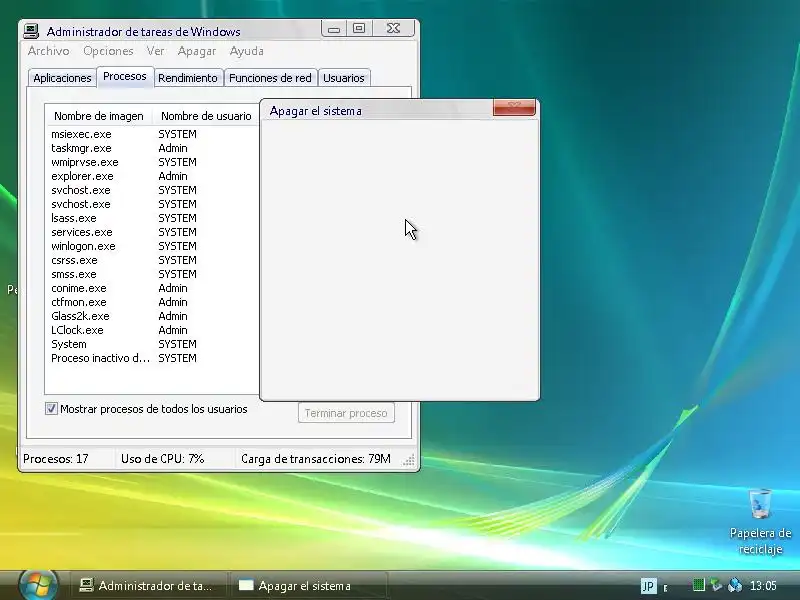Select the csrss.exe process row
The height and width of the screenshot is (600, 800).
click(x=152, y=260)
